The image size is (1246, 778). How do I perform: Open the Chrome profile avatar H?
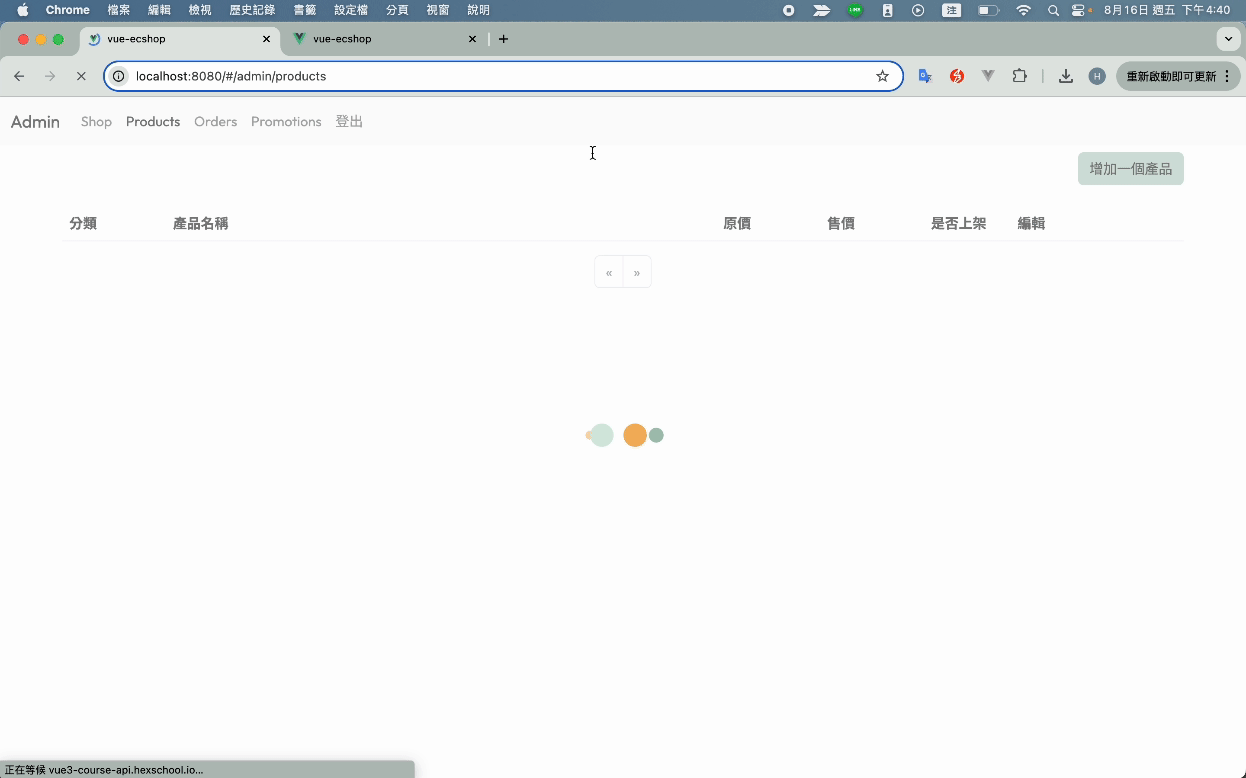tap(1097, 76)
